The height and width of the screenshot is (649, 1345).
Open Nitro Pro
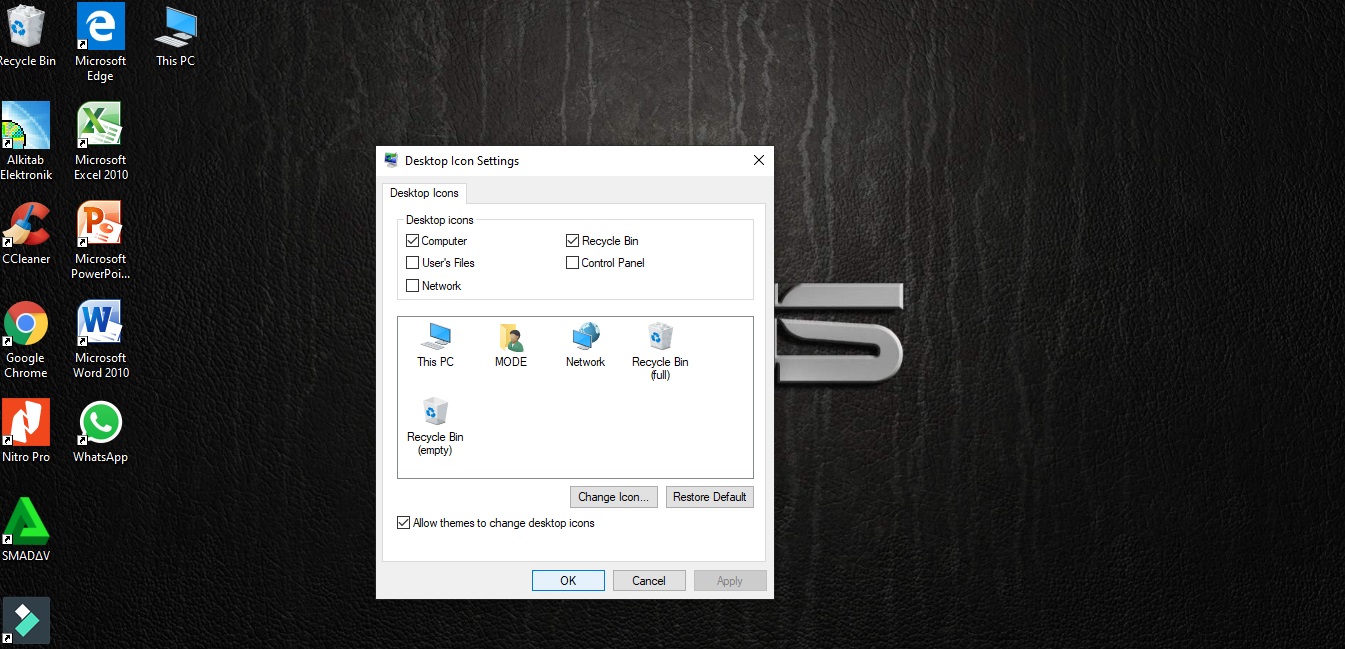click(26, 420)
